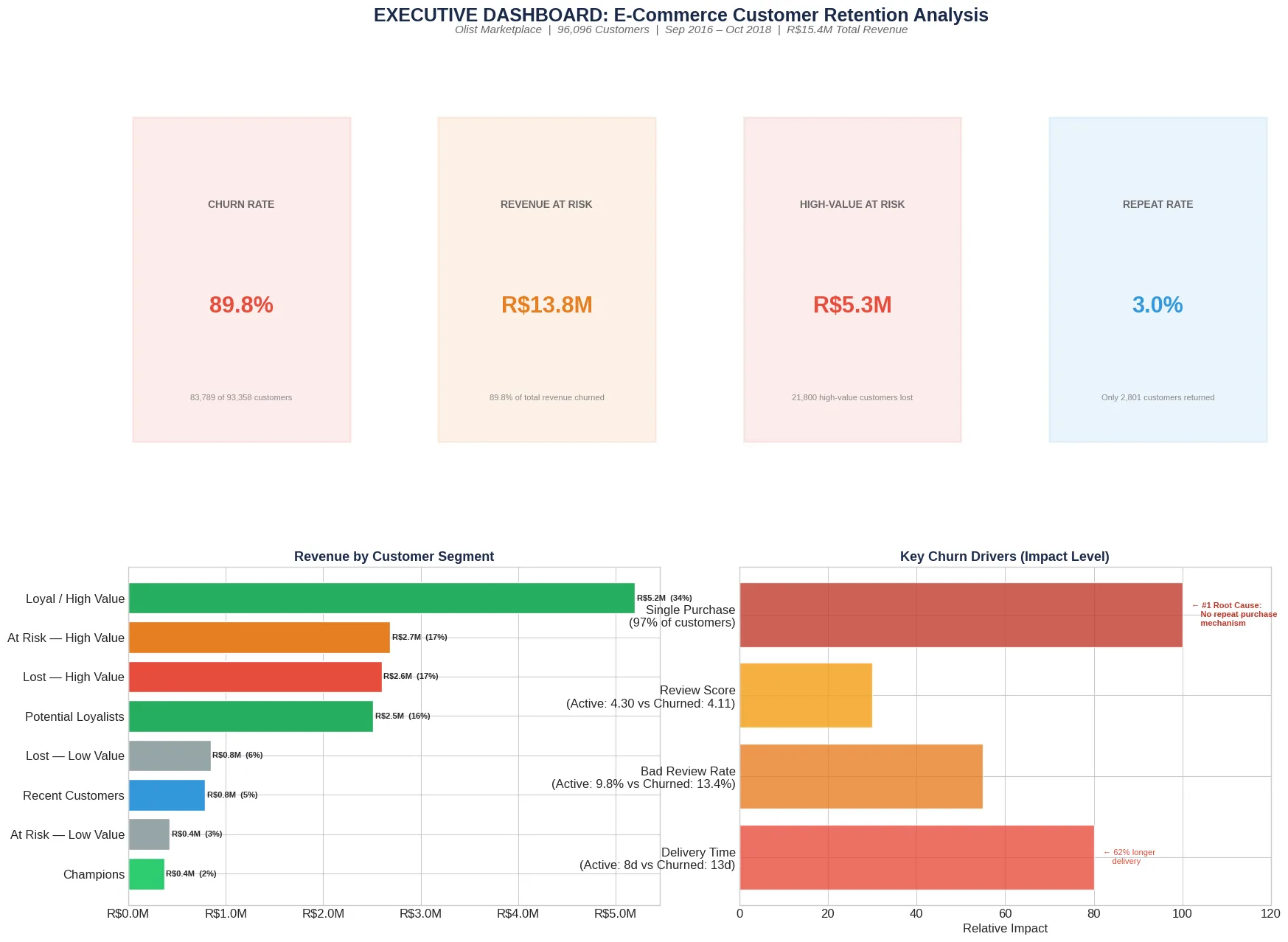Viewport: 1288px width, 942px height.
Task: Select the Recent Customers blue bar
Action: [167, 795]
